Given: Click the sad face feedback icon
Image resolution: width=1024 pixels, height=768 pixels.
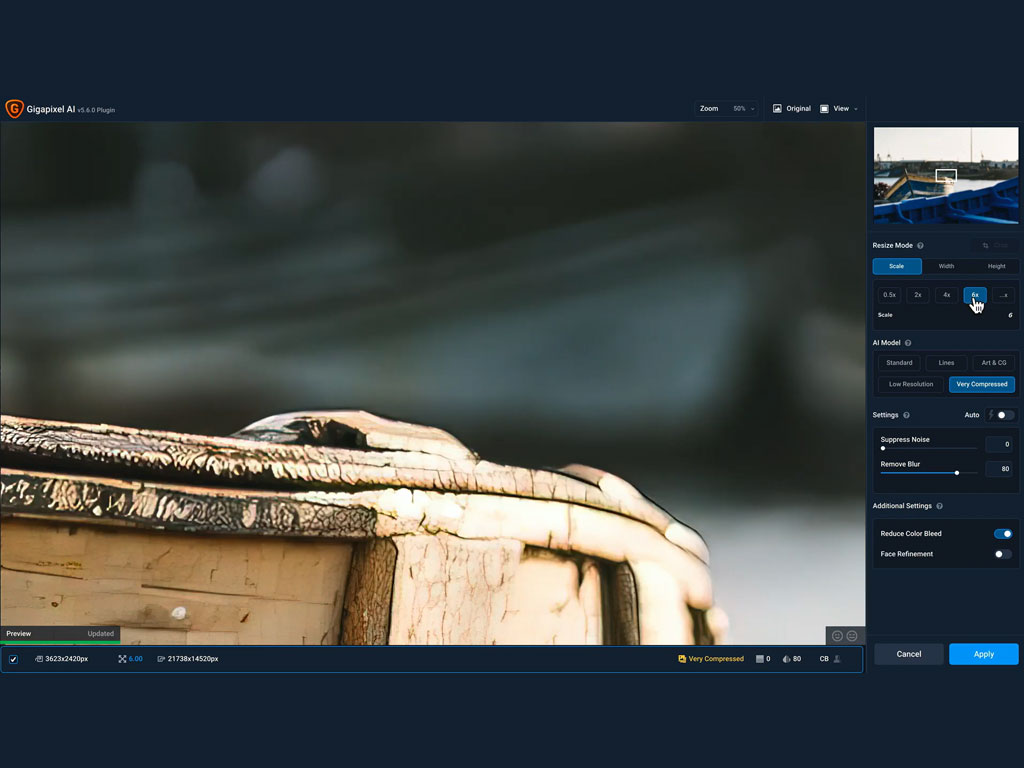Looking at the screenshot, I should coord(852,636).
